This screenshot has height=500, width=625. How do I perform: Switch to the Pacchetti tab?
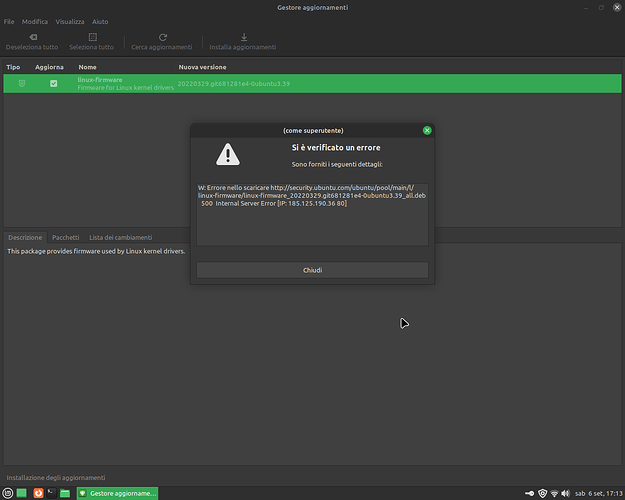[66, 237]
